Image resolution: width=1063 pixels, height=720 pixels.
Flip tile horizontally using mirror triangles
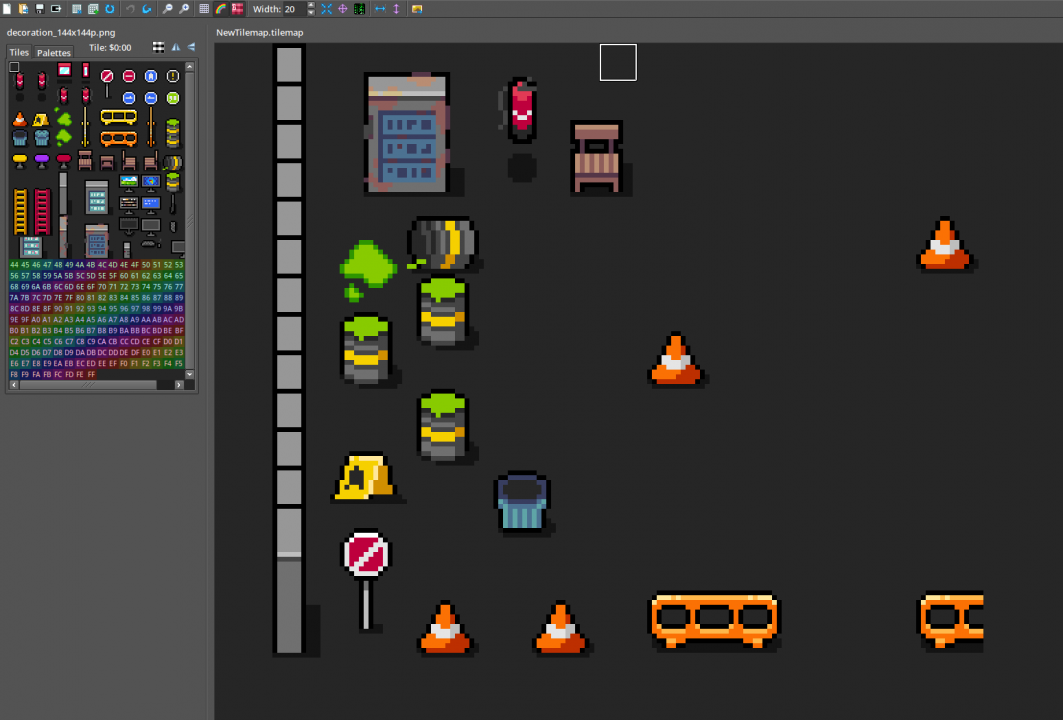coord(176,47)
